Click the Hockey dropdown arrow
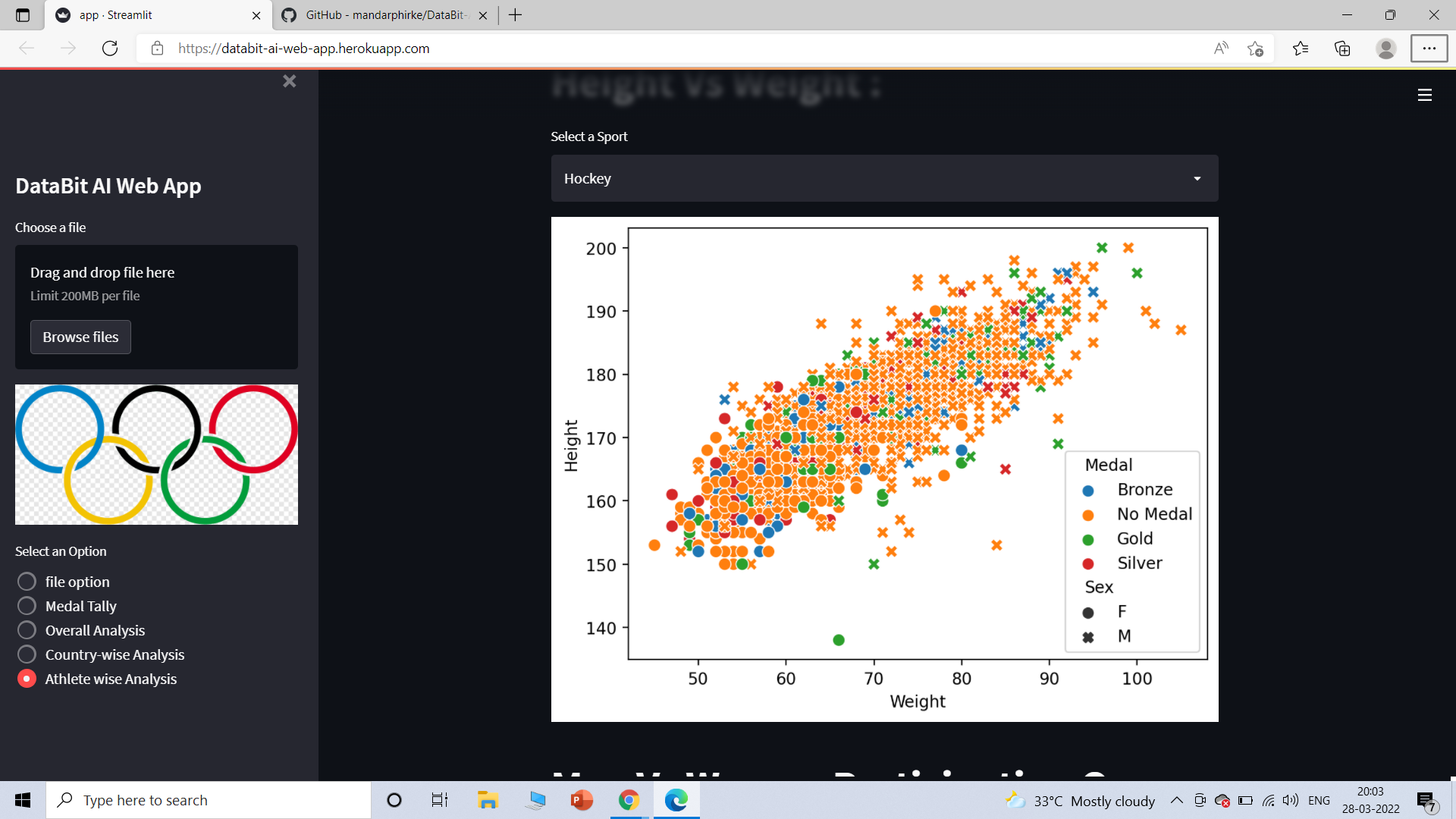Image resolution: width=1456 pixels, height=819 pixels. pyautogui.click(x=1197, y=179)
